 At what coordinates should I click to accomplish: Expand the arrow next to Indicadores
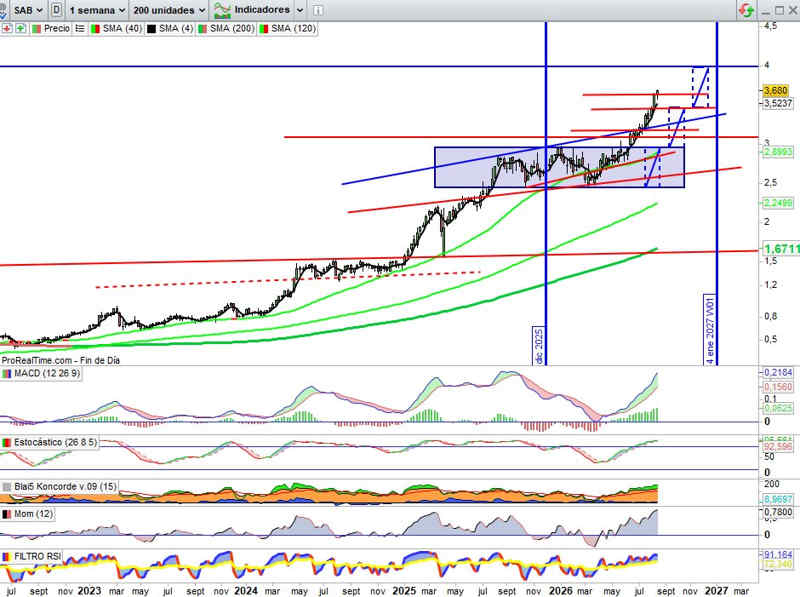coord(300,10)
